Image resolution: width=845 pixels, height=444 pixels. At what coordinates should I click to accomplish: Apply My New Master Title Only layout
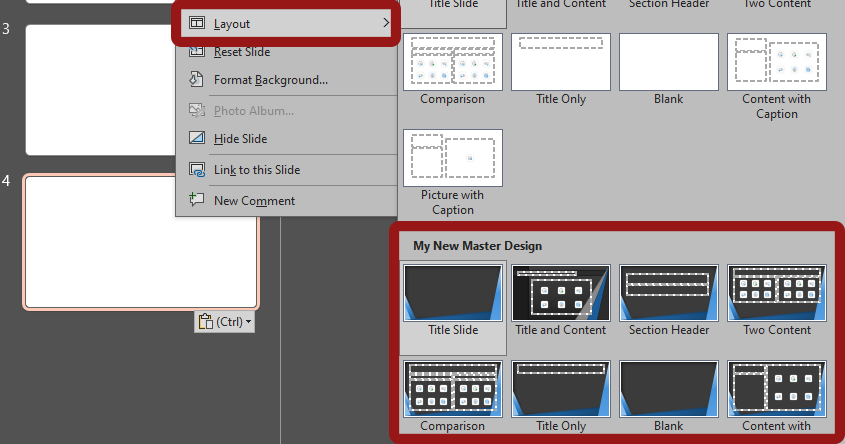pos(561,397)
